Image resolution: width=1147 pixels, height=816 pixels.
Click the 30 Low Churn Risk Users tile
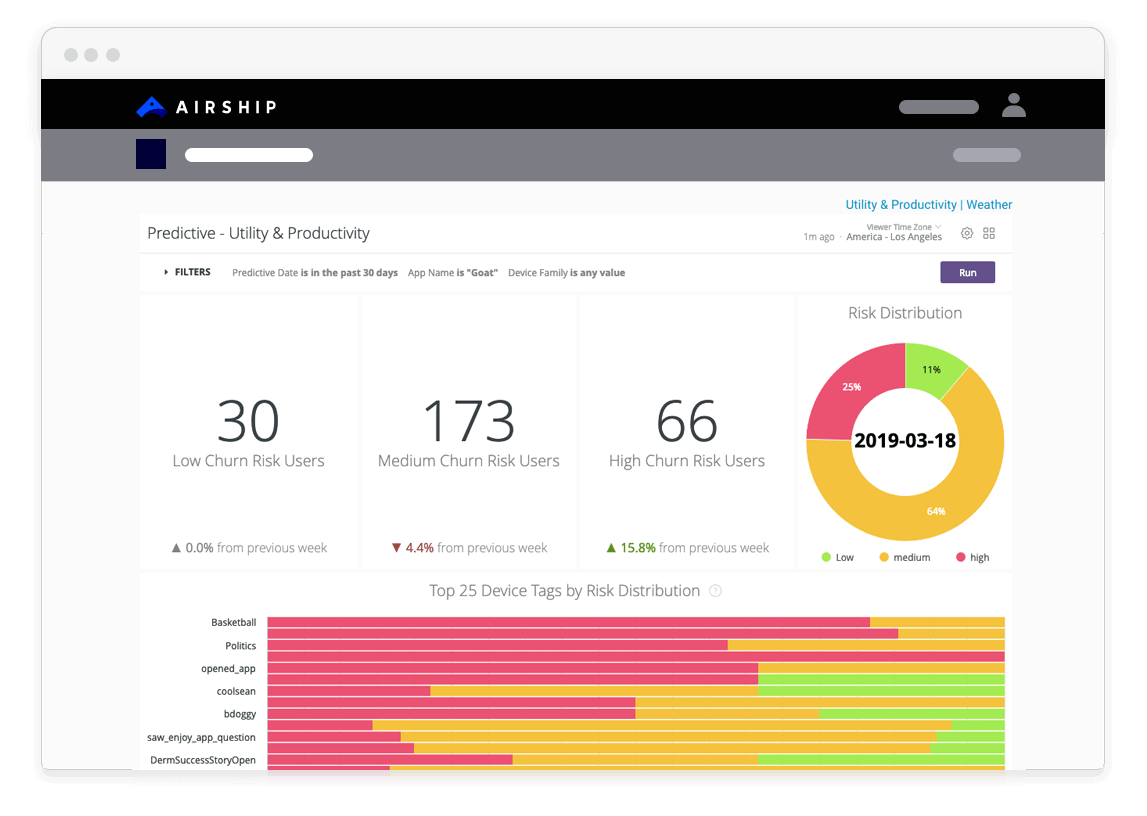point(249,432)
